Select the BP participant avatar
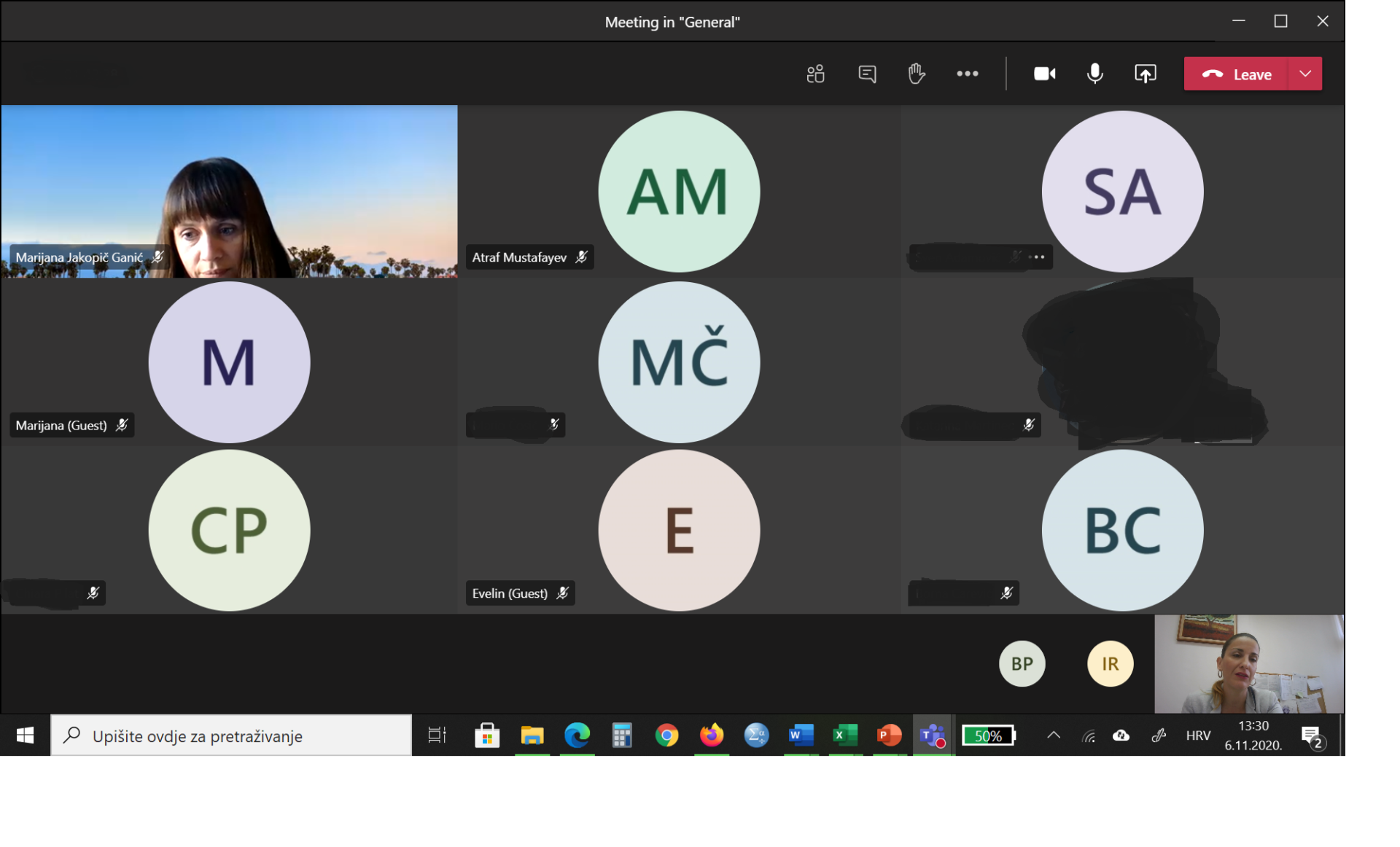Image resolution: width=1400 pixels, height=847 pixels. 1022,663
